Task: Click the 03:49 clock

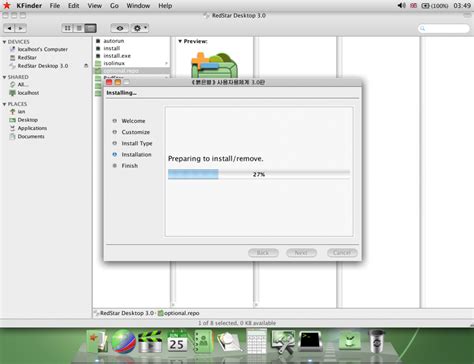Action: [462, 6]
